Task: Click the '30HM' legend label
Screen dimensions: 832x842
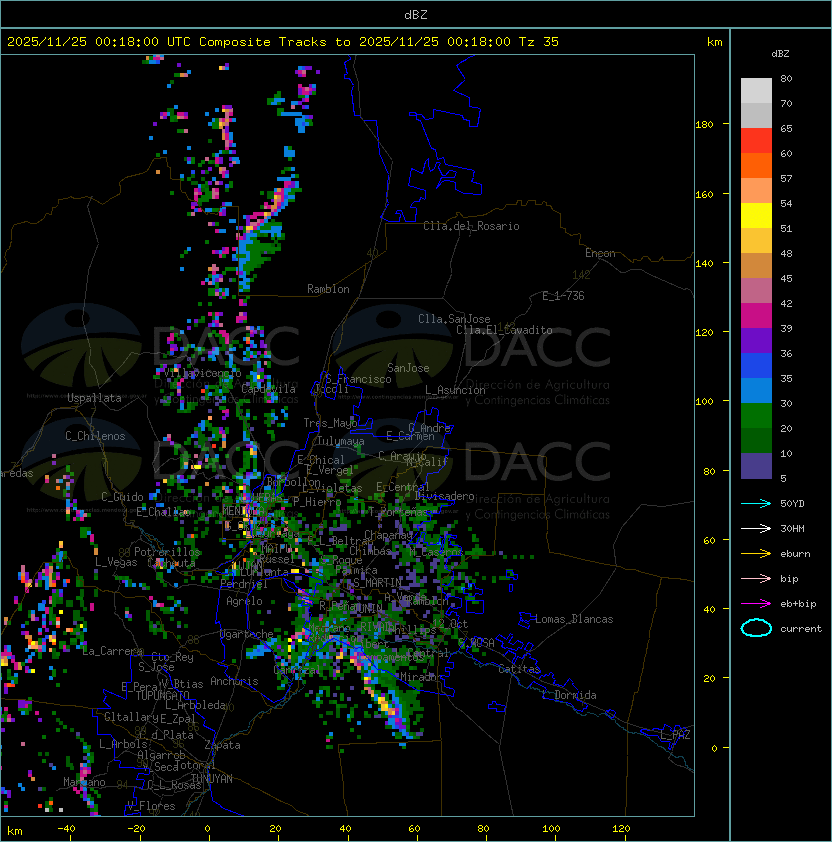Action: click(x=792, y=529)
